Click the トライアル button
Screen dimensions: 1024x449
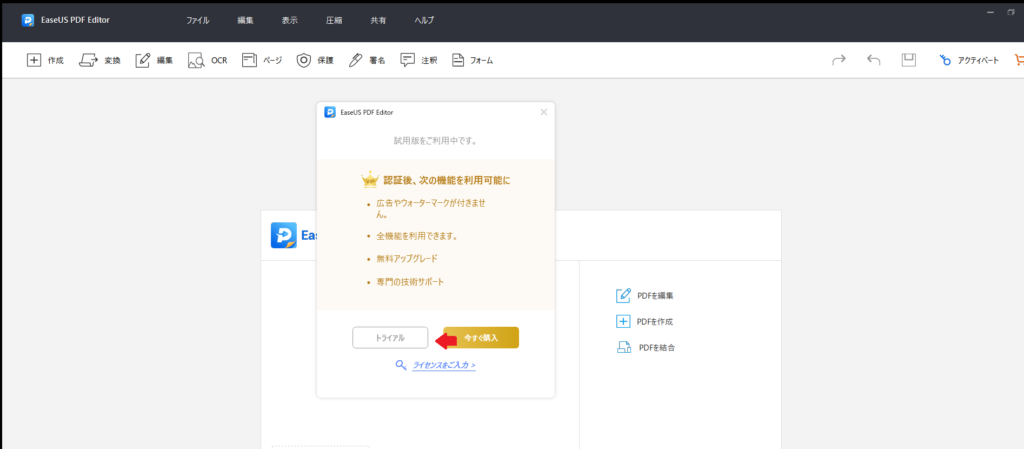click(x=390, y=338)
